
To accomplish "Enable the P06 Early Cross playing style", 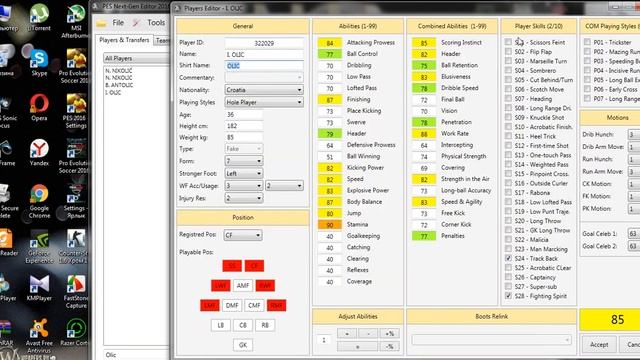I will 587,89.
